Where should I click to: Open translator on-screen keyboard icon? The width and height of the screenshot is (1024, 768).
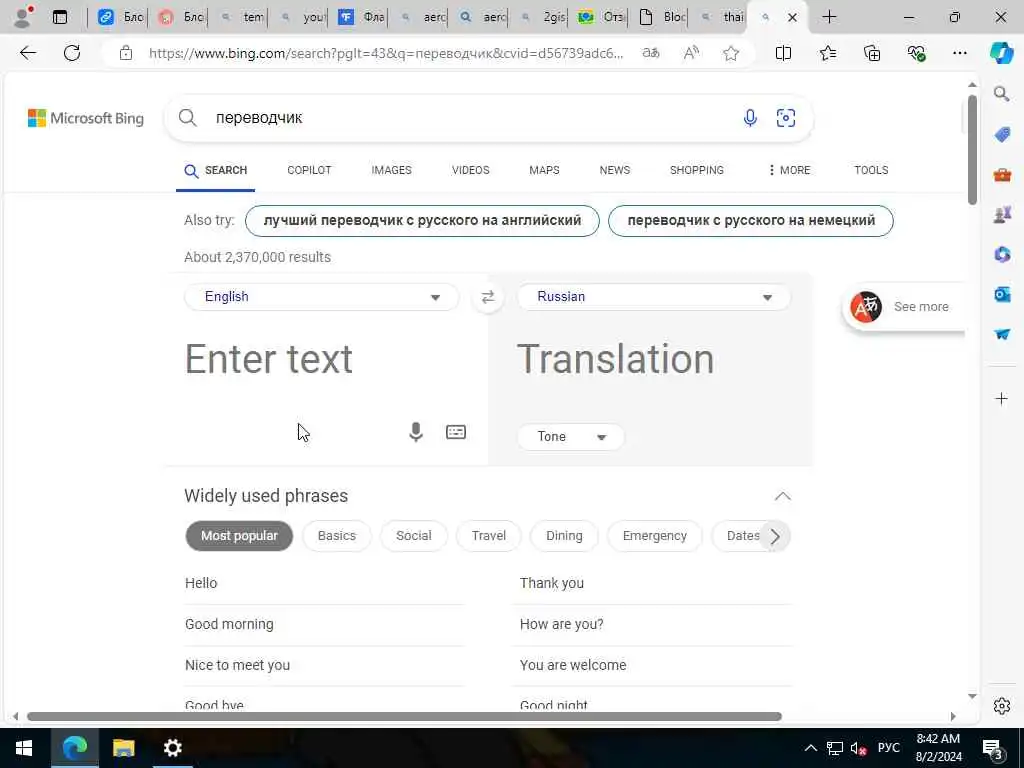(456, 432)
